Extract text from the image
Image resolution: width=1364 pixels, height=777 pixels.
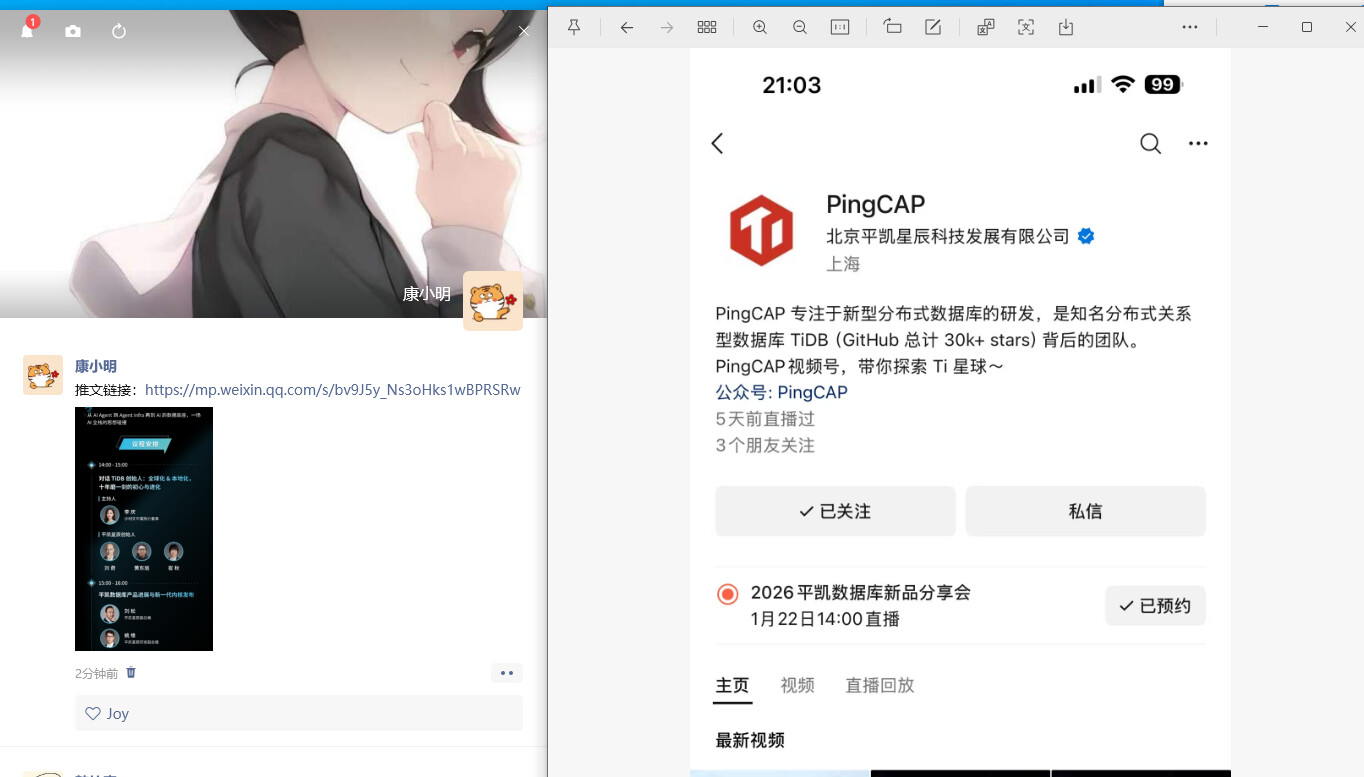point(1026,28)
